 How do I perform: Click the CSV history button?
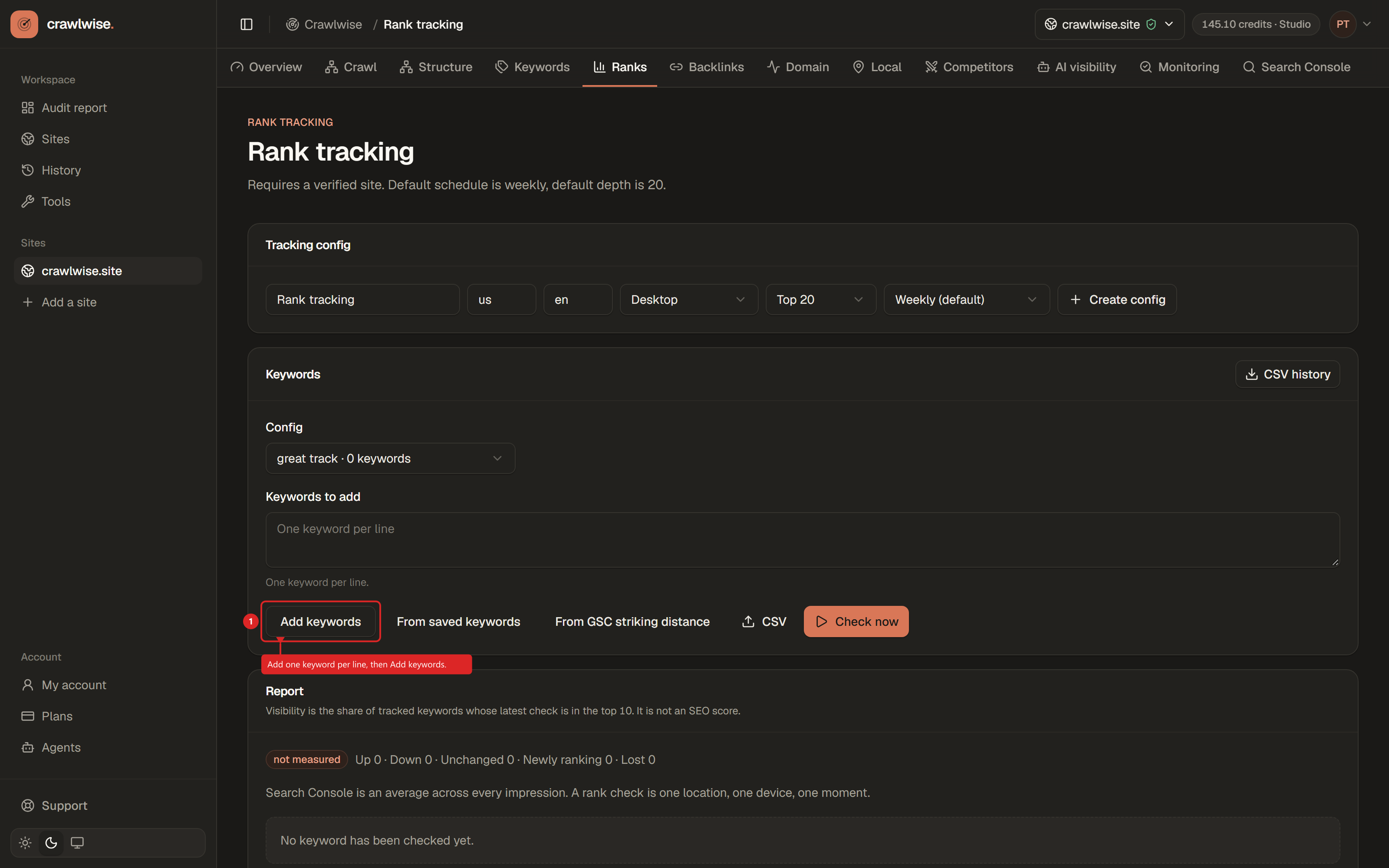coord(1287,374)
